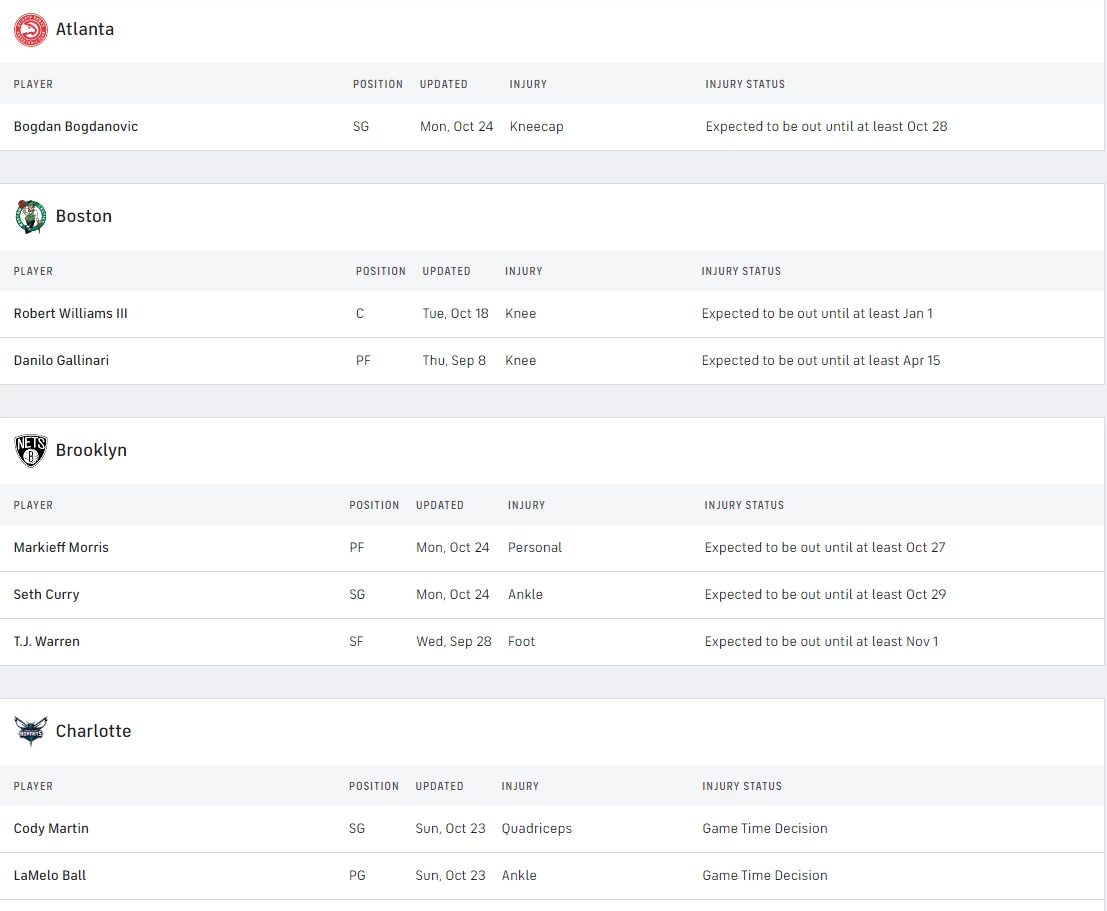Screen dimensions: 1107x911
Task: Click INJURY STATUS header in Boston table
Action: click(741, 271)
